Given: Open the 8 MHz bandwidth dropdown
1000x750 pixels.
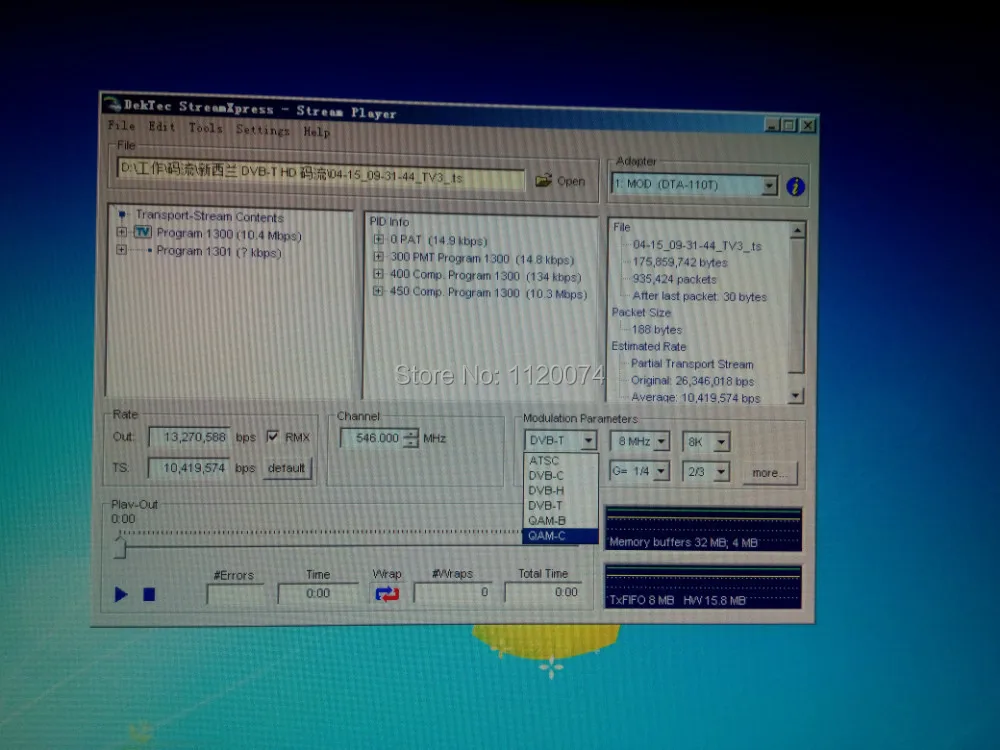Looking at the screenshot, I should pyautogui.click(x=662, y=441).
